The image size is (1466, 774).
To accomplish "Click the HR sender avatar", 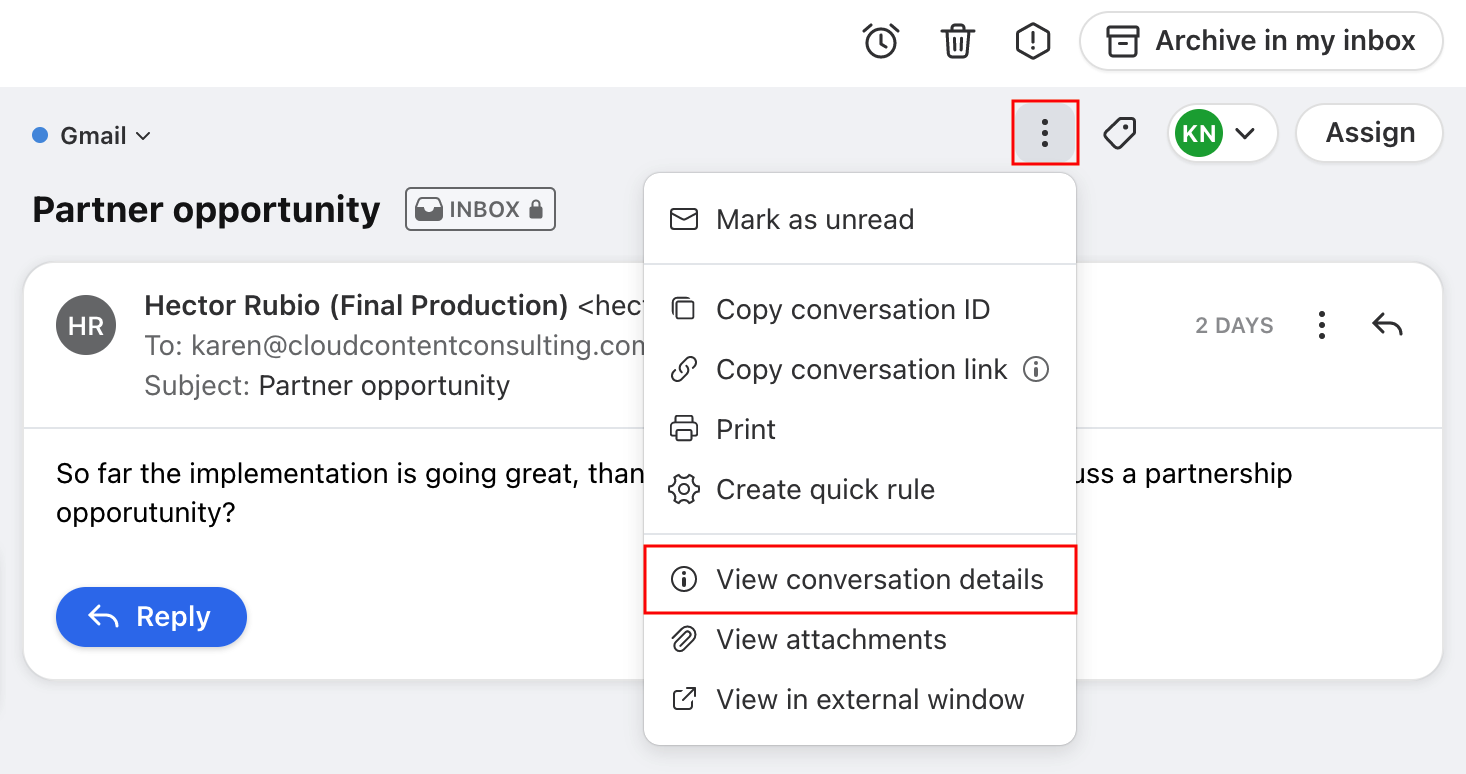I will [x=86, y=325].
